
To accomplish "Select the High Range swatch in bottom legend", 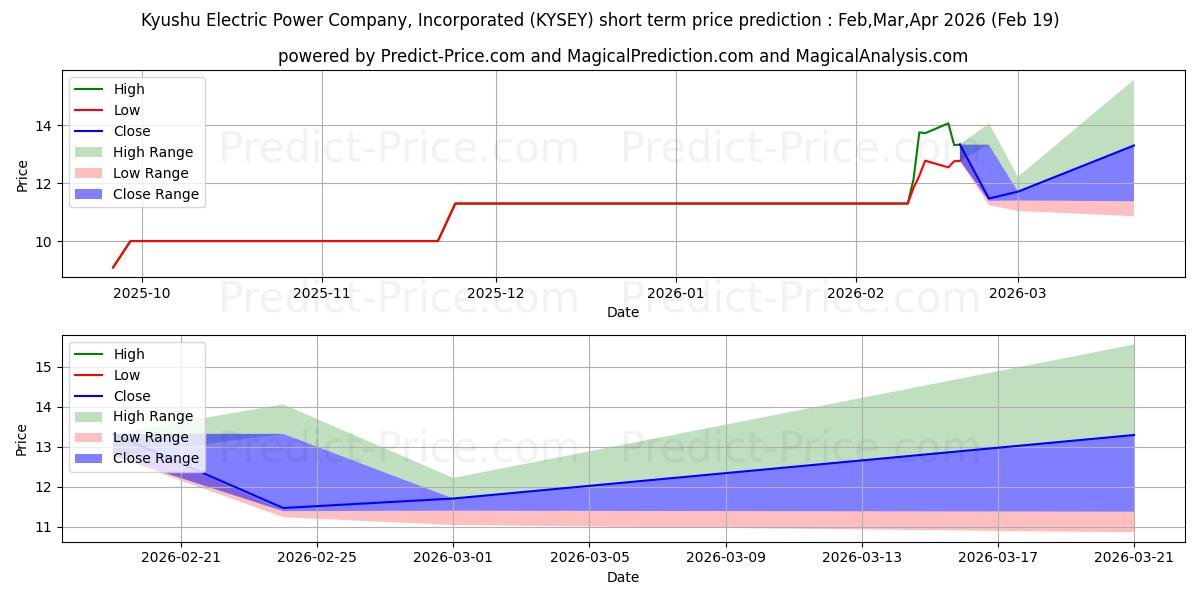I will point(89,417).
